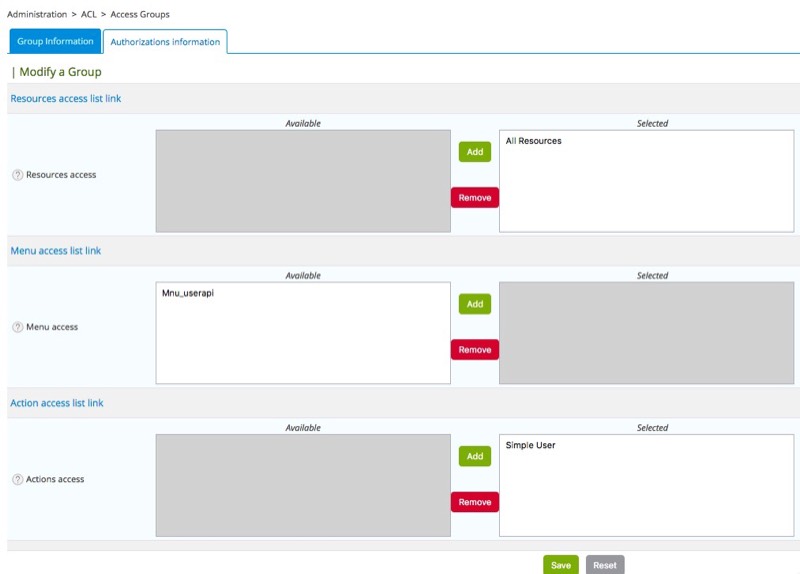Click help icon beside Resources access
The height and width of the screenshot is (574, 800).
(x=17, y=175)
